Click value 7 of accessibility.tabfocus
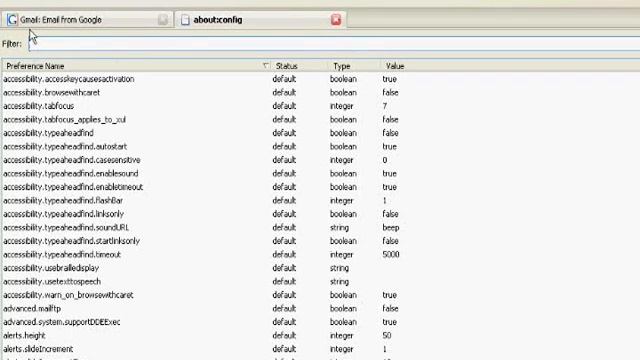The width and height of the screenshot is (640, 360). (384, 106)
